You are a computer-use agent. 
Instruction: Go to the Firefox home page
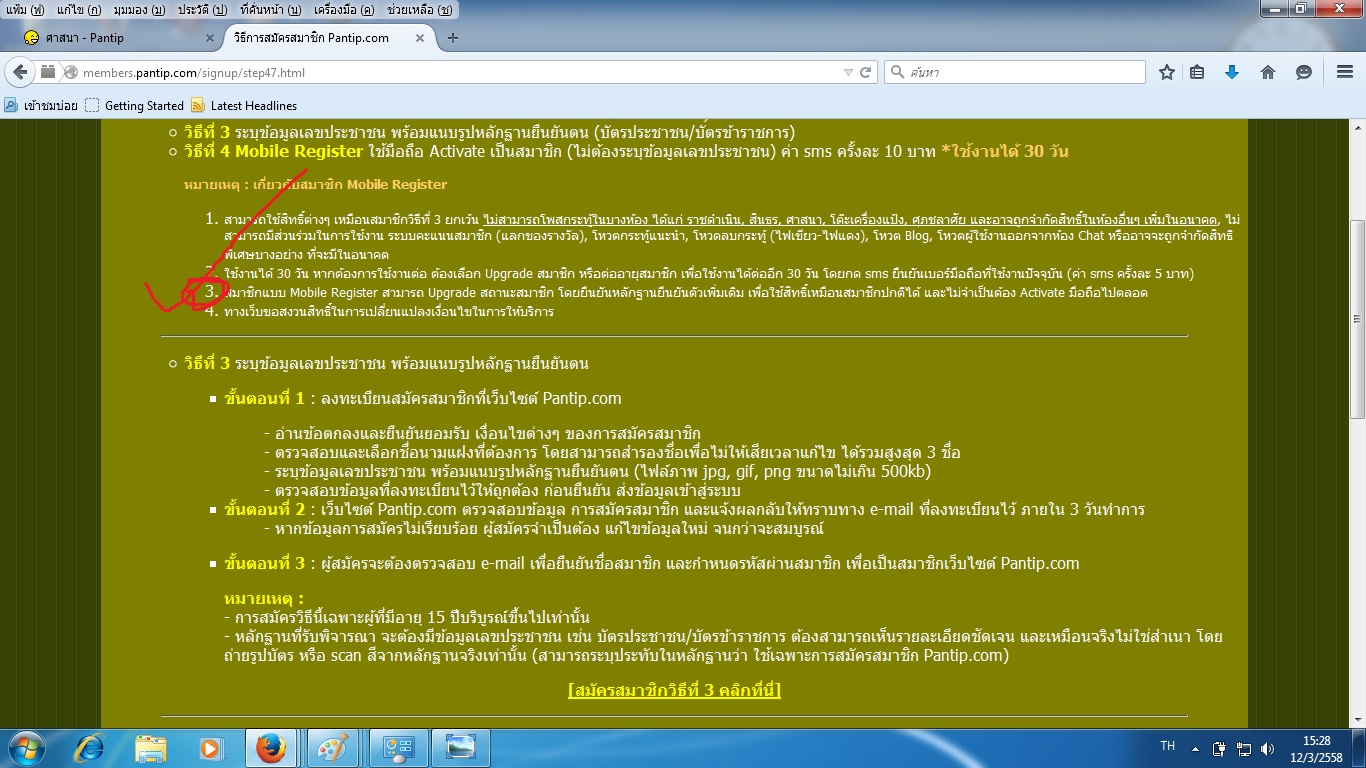click(1268, 72)
